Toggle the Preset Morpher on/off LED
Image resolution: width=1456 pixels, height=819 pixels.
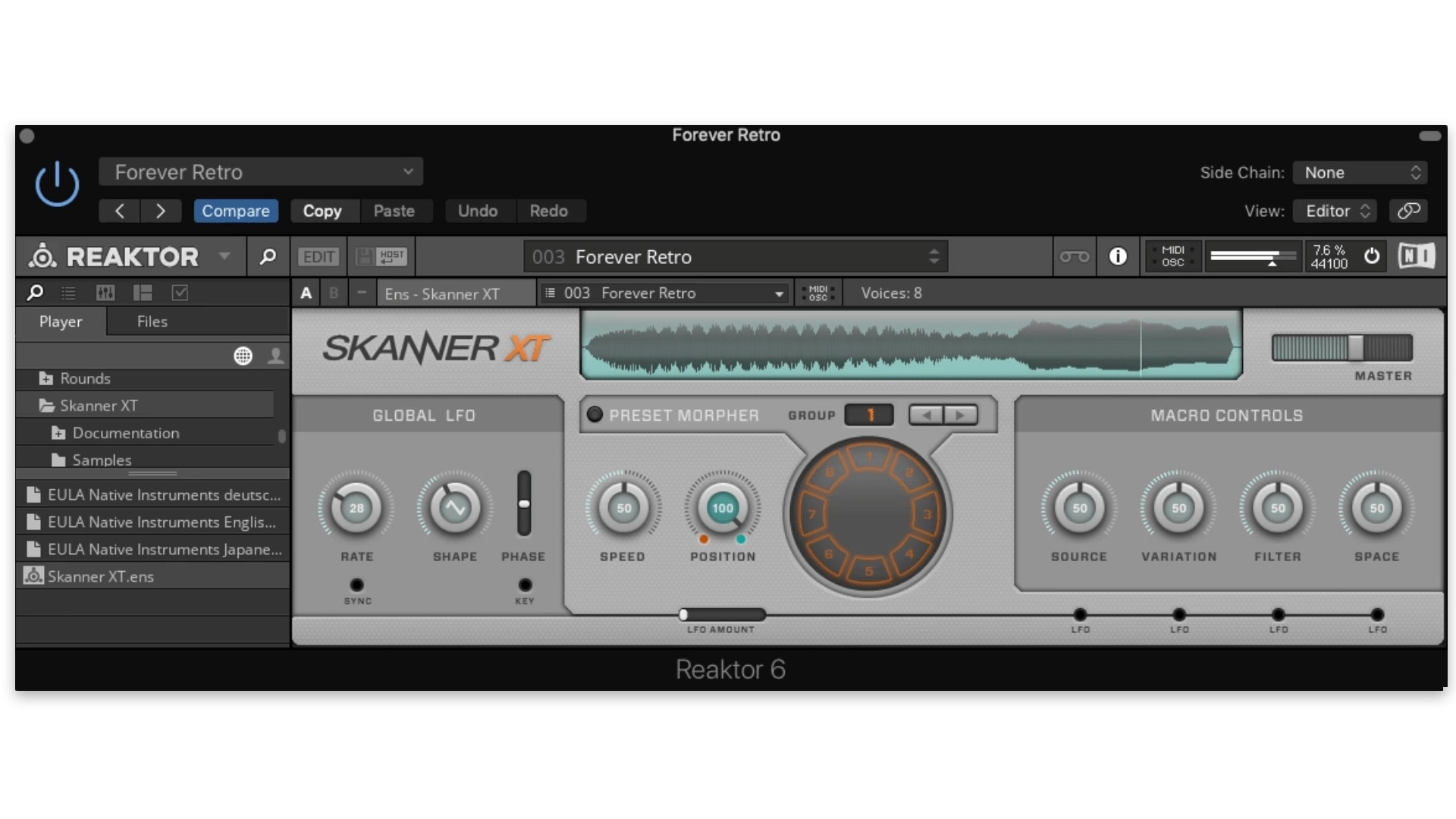click(595, 415)
